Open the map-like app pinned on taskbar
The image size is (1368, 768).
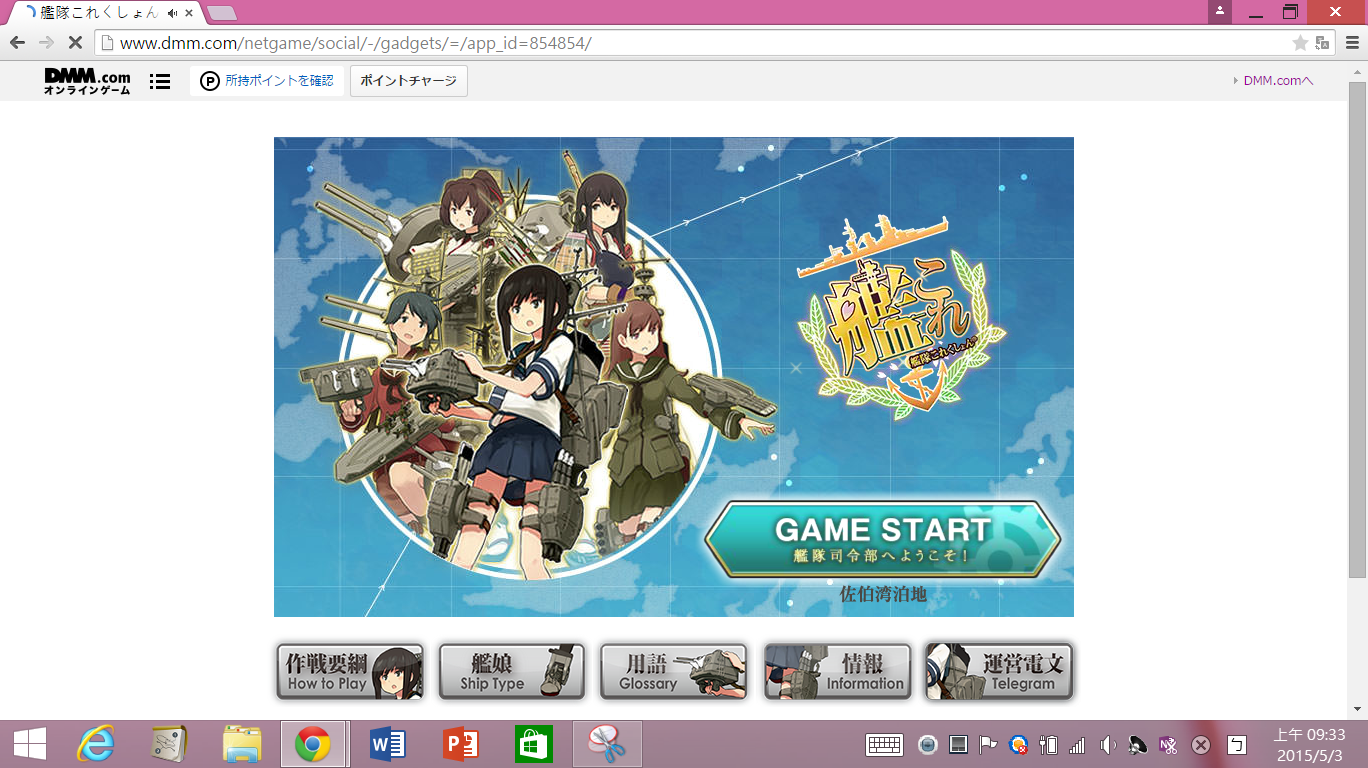tap(169, 744)
